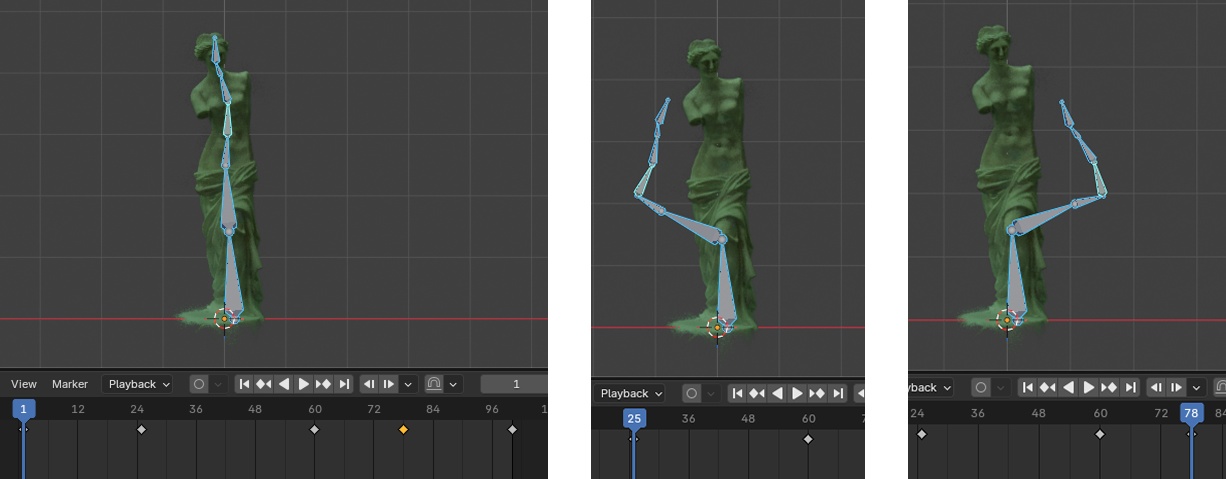Jump to end frame in frame 25 timeline
The width and height of the screenshot is (1226, 479).
click(x=837, y=393)
